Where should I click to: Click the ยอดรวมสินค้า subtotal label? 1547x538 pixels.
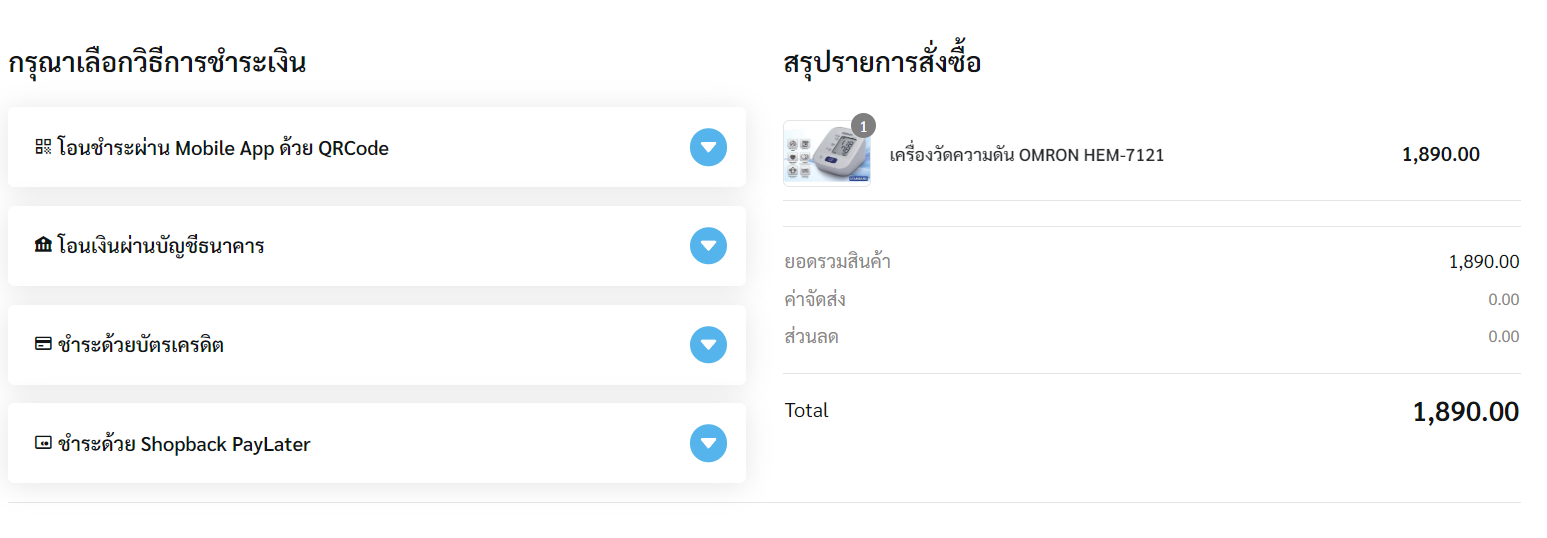838,263
